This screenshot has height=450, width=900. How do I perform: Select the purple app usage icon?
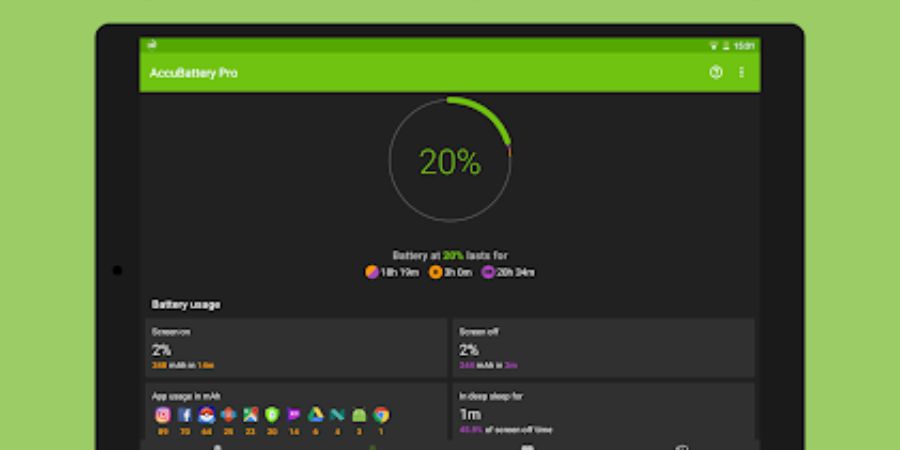point(294,415)
